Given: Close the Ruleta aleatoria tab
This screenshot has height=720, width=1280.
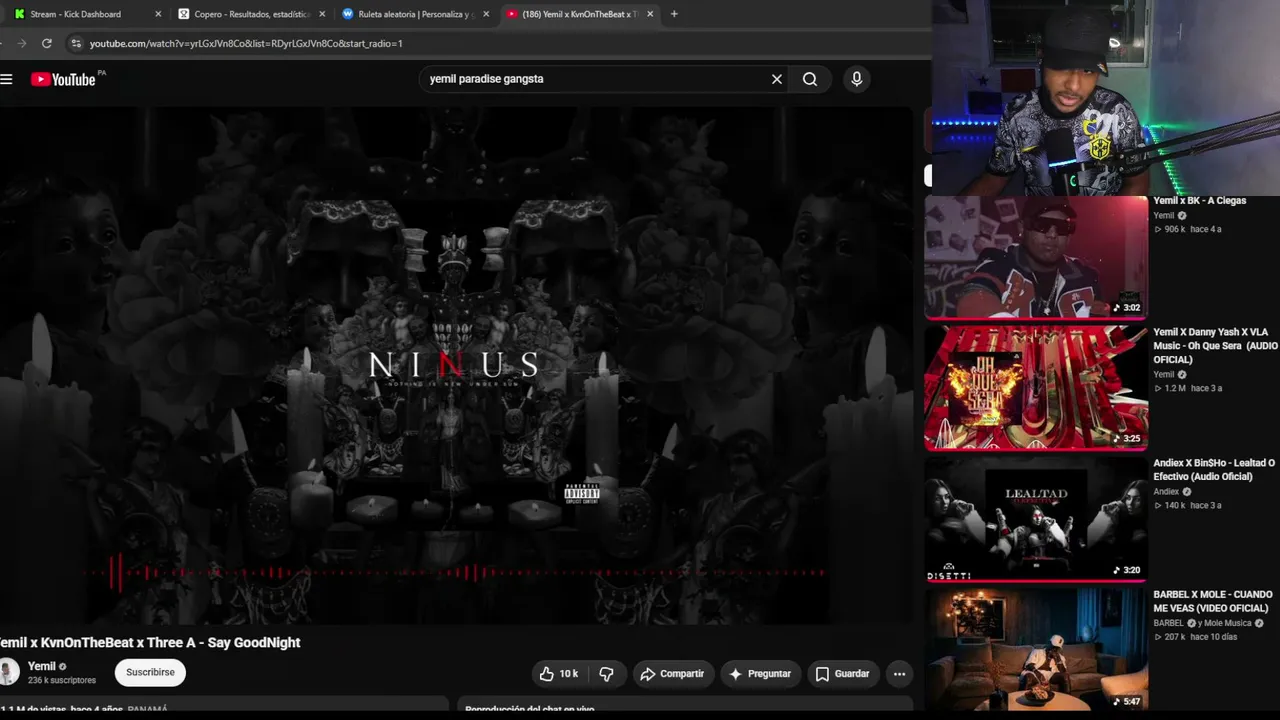Looking at the screenshot, I should pyautogui.click(x=486, y=14).
